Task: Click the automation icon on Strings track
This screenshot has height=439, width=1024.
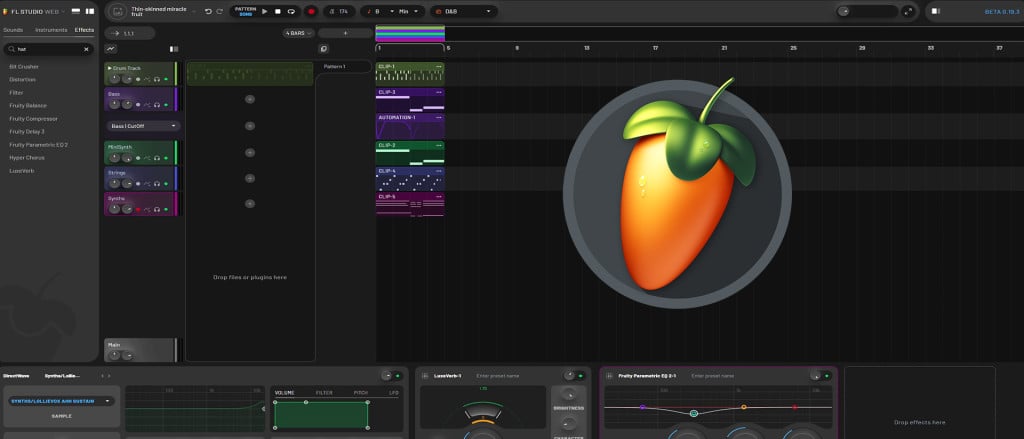Action: [x=147, y=184]
